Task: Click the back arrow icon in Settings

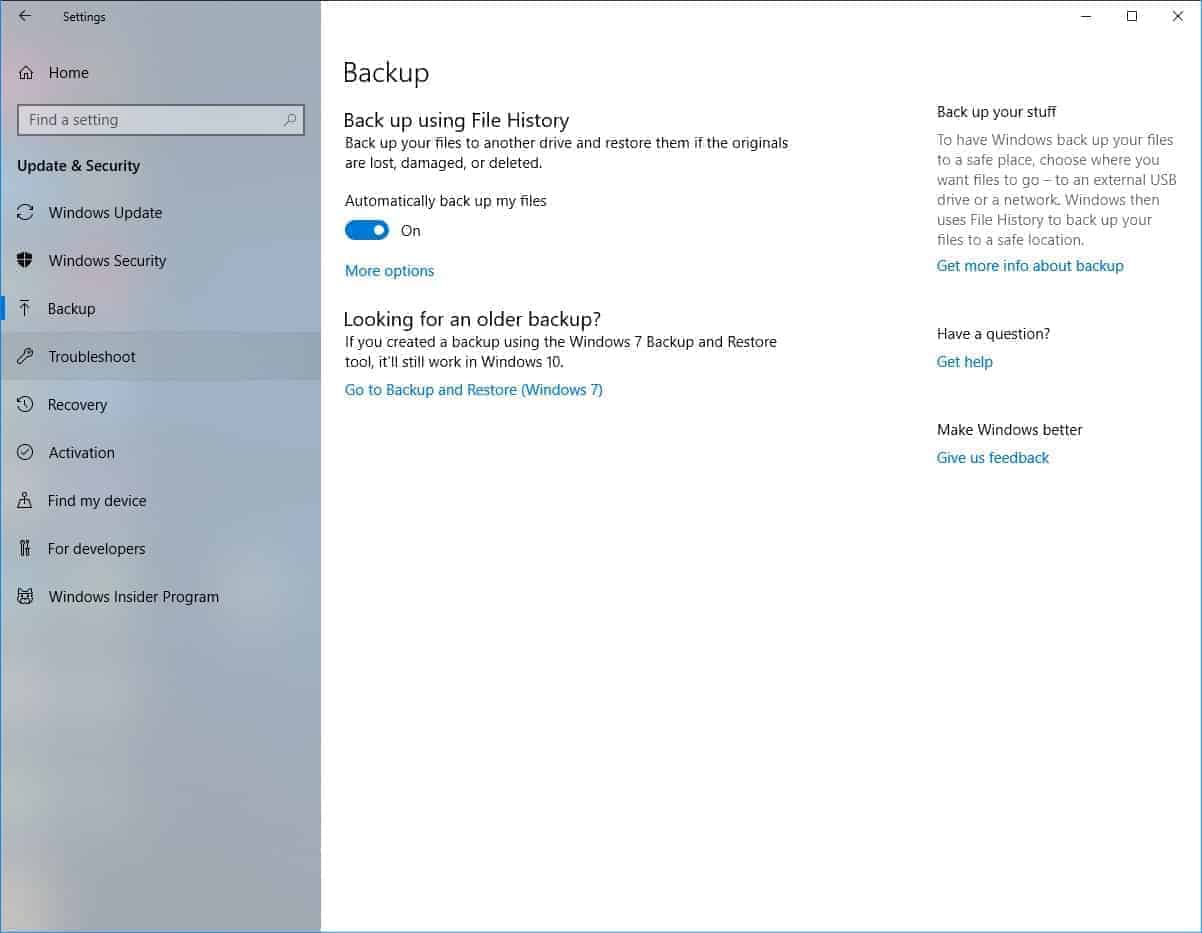Action: 25,16
